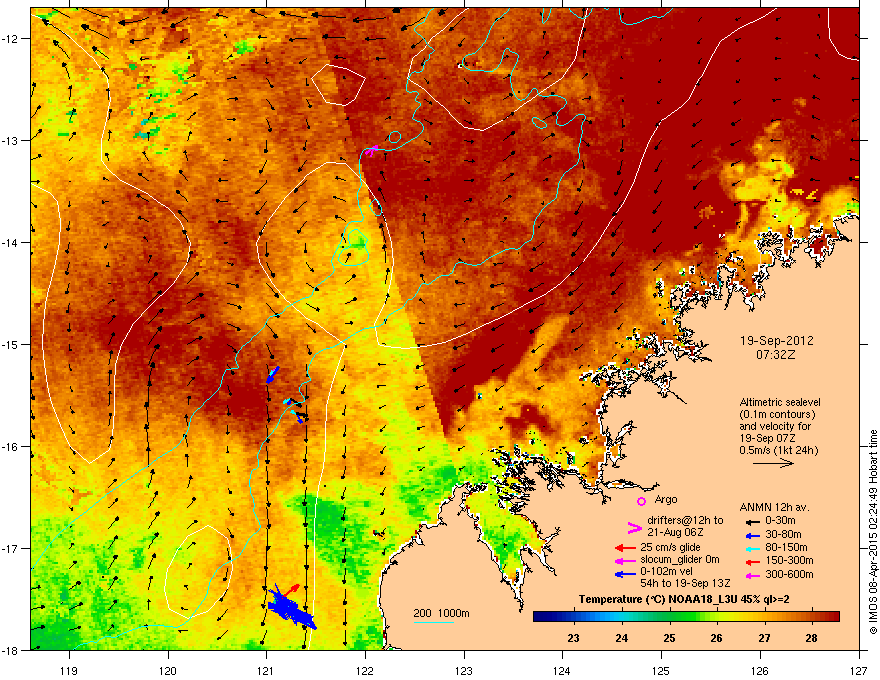Click the longitude axis label 125
The width and height of the screenshot is (880, 680).
[x=661, y=670]
